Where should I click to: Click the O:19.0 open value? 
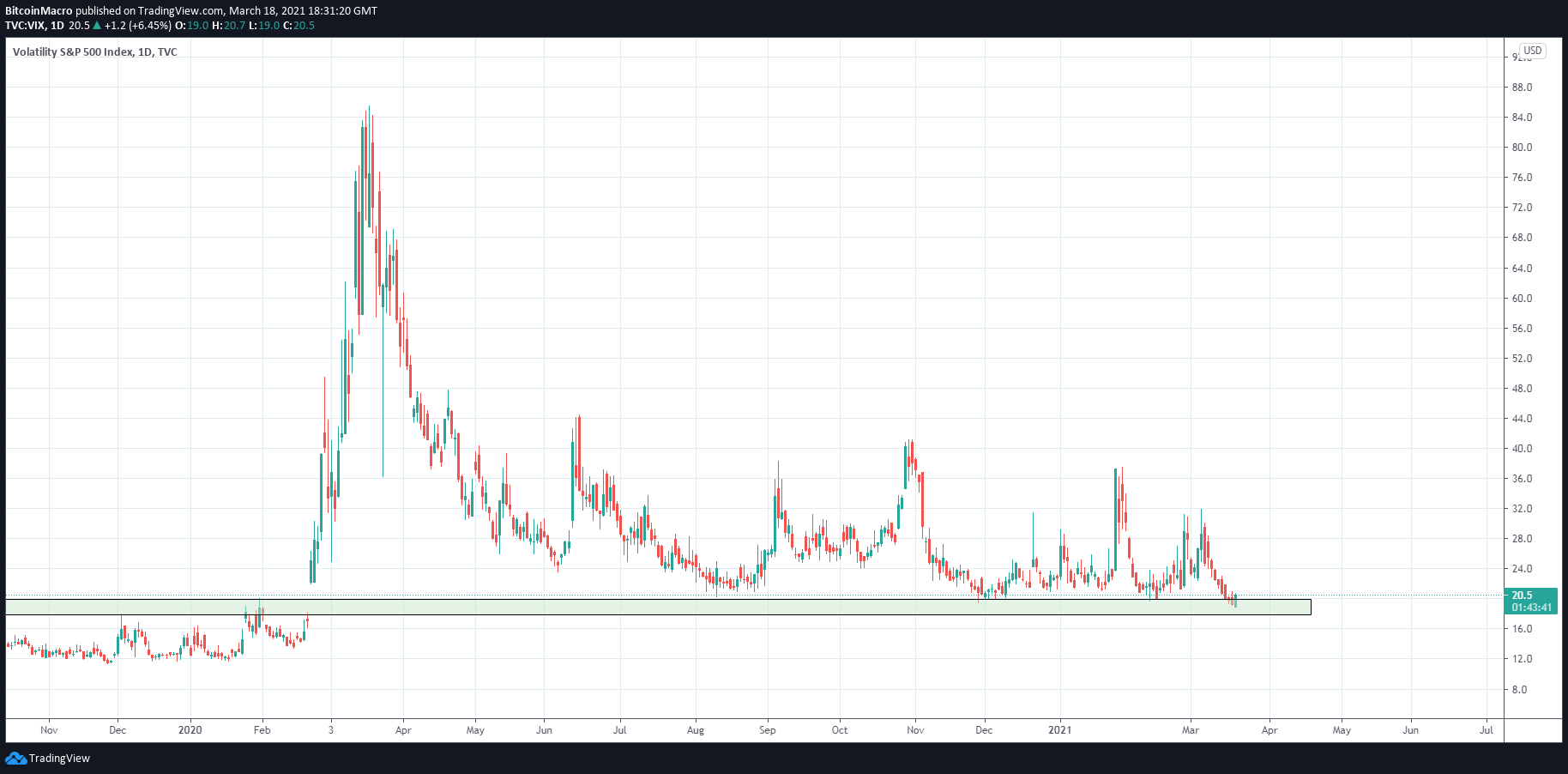(x=192, y=26)
